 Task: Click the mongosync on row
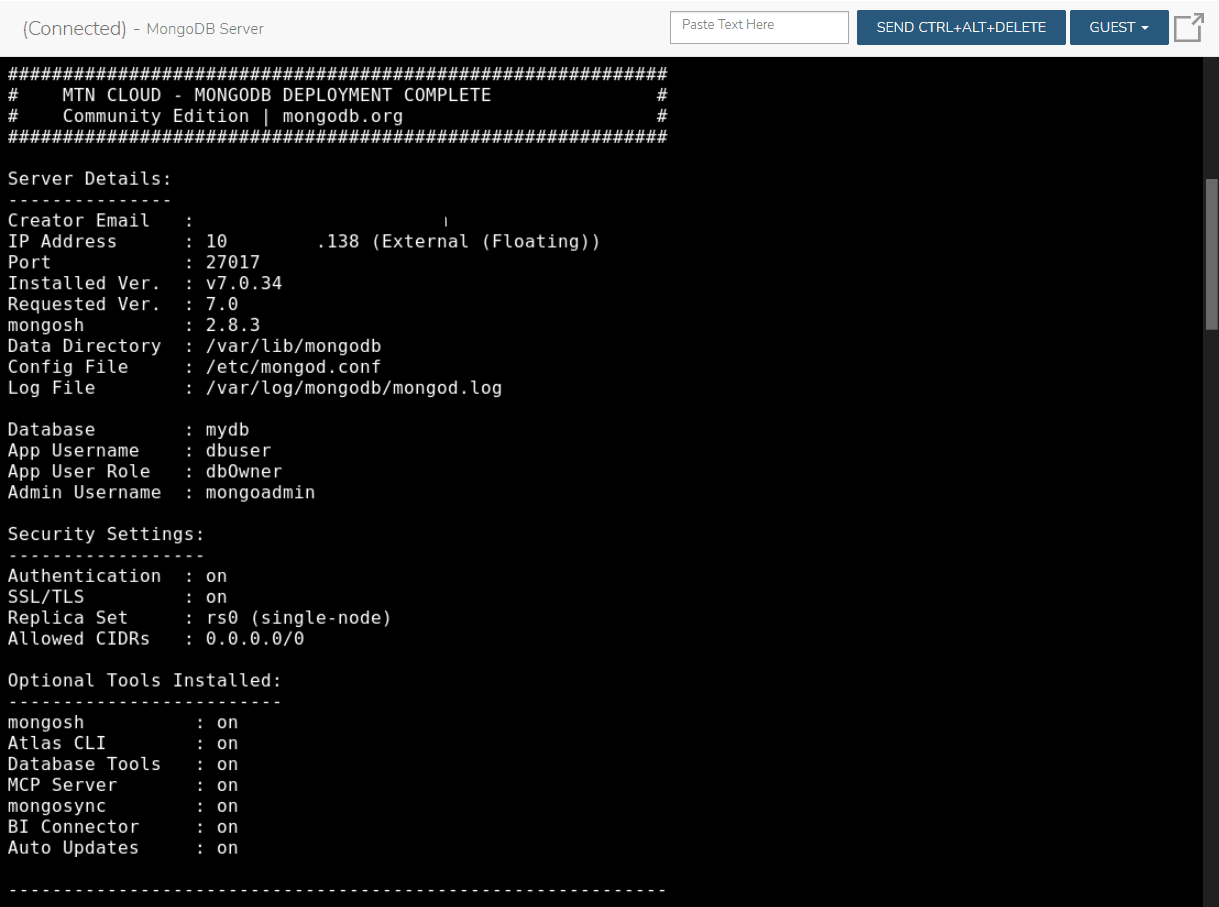[123, 807]
